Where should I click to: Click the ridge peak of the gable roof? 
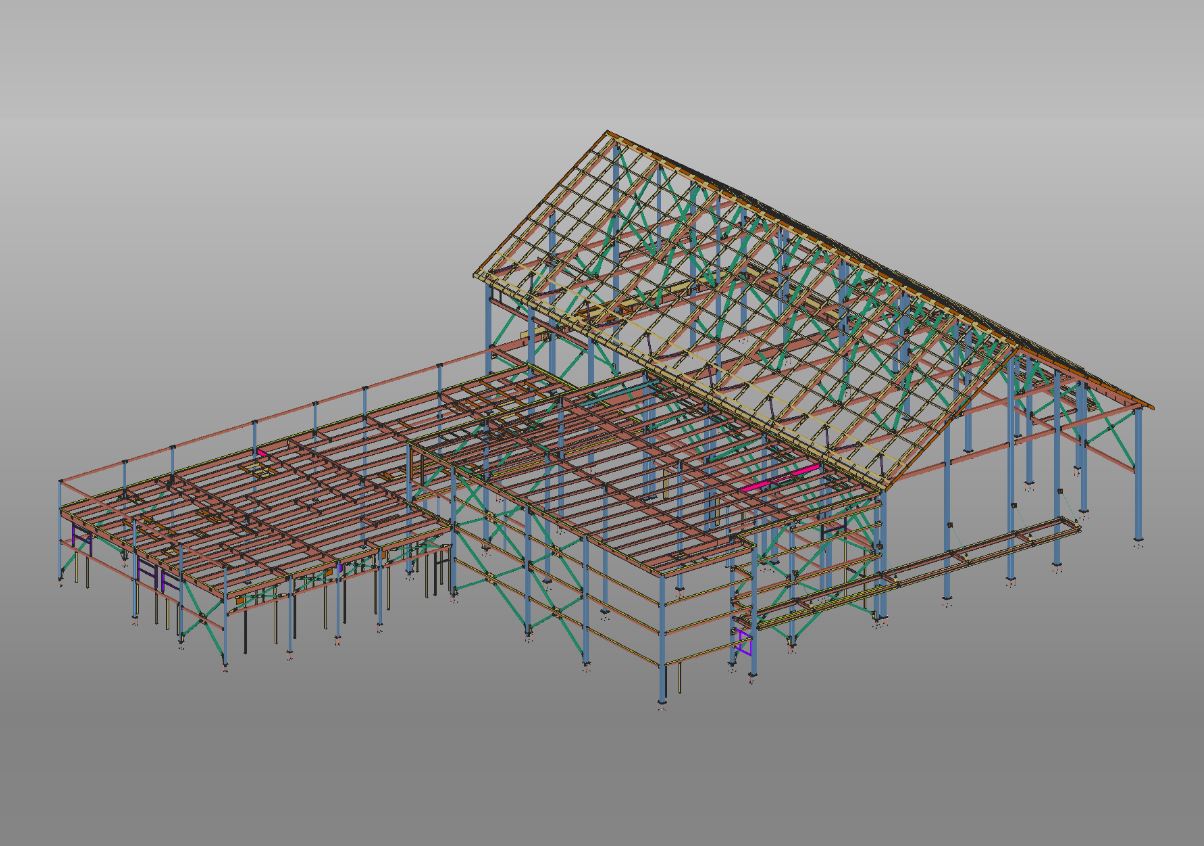click(608, 132)
